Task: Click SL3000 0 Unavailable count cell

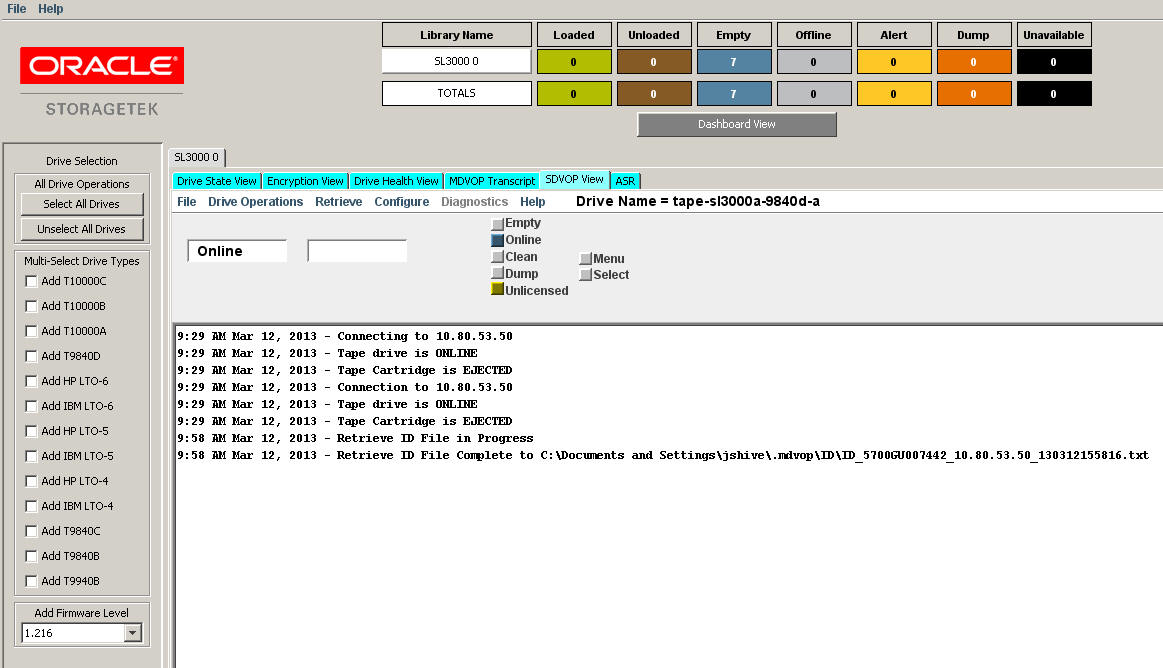Action: (1054, 62)
